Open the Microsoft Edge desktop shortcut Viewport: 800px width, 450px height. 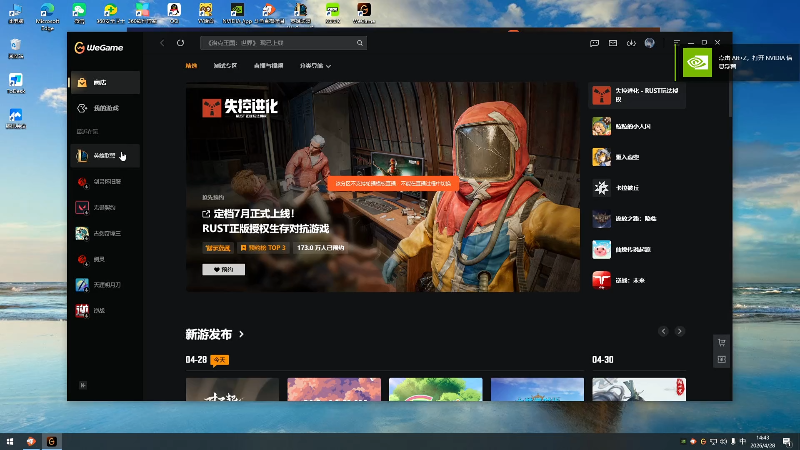click(47, 15)
